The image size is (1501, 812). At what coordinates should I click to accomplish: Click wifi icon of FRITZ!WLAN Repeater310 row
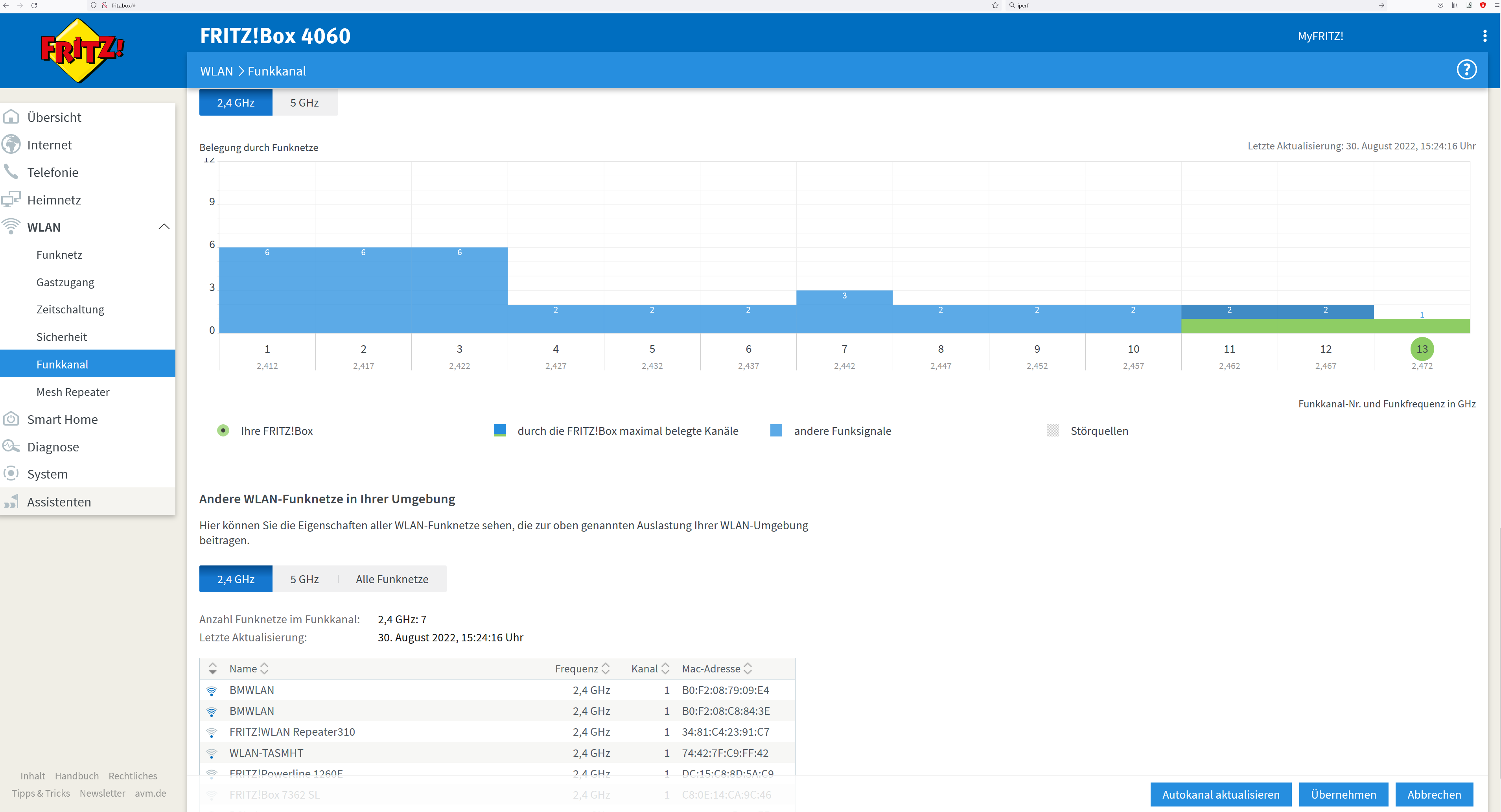pyautogui.click(x=212, y=733)
